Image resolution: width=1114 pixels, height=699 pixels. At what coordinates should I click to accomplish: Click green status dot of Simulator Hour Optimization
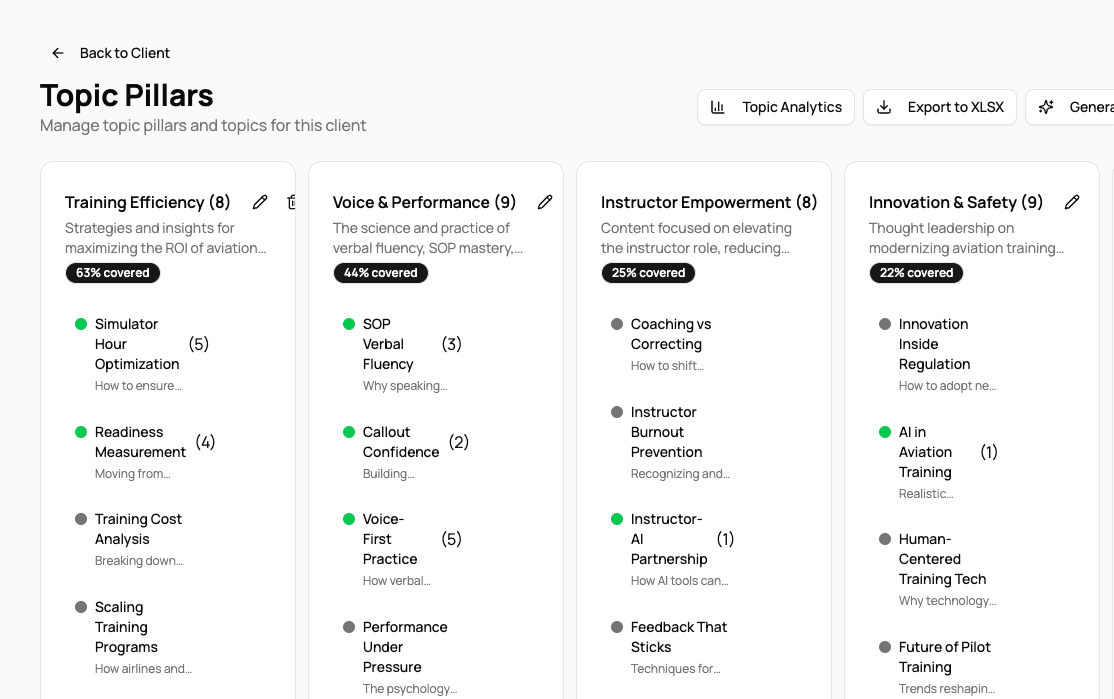(x=81, y=324)
